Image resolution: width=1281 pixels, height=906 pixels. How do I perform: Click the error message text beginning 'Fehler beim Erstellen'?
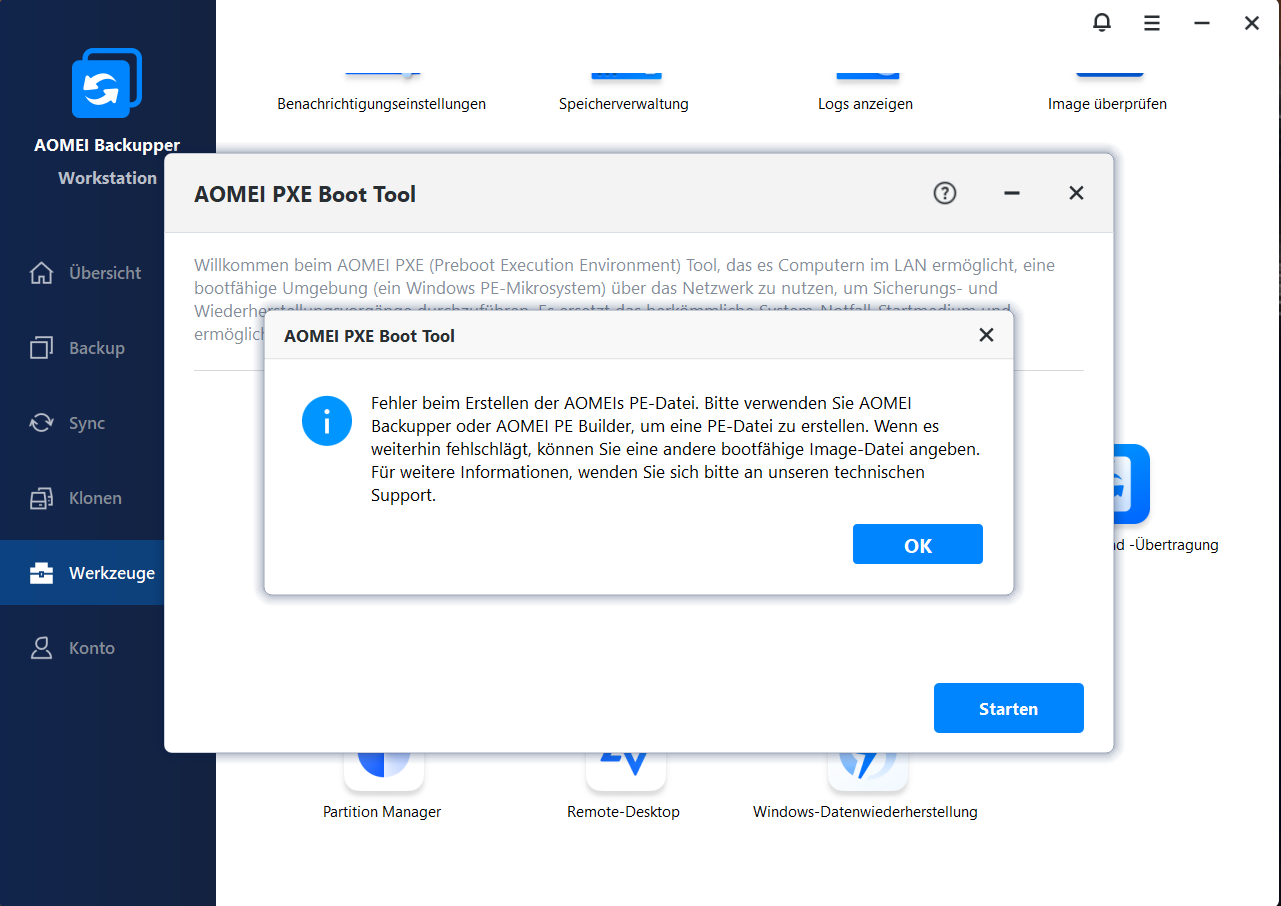(x=675, y=449)
